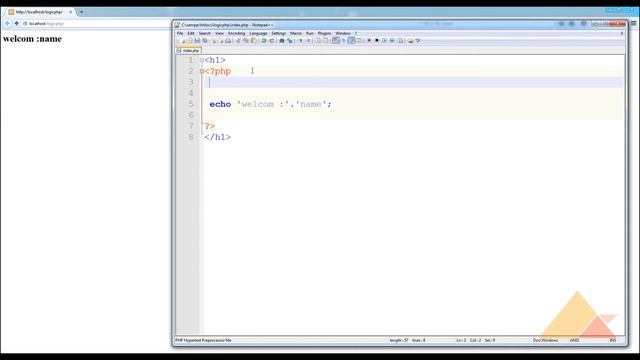640x360 pixels.
Task: Click the Dos\Windows status bar entry
Action: 545,340
